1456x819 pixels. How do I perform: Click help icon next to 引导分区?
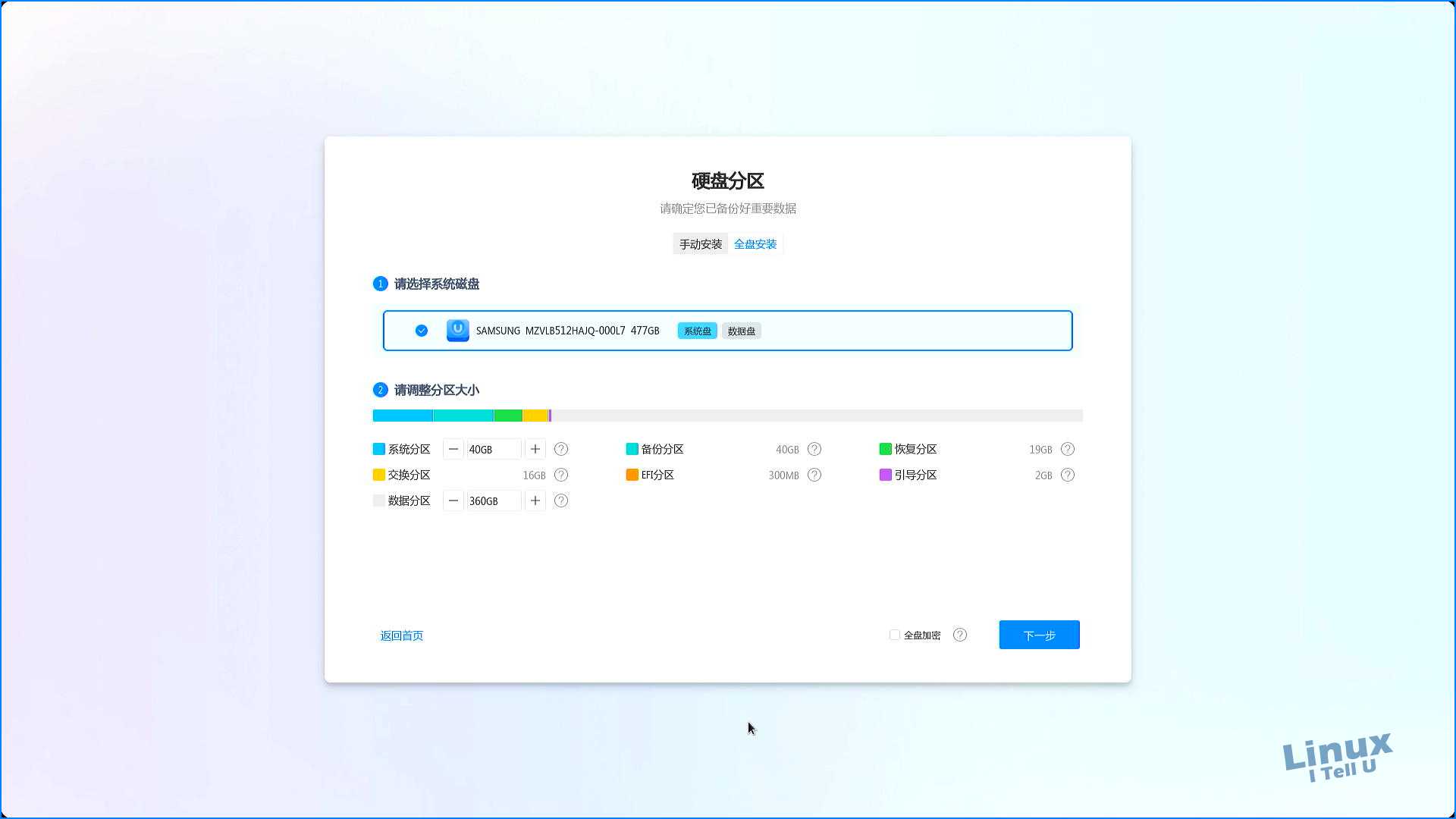(1068, 475)
